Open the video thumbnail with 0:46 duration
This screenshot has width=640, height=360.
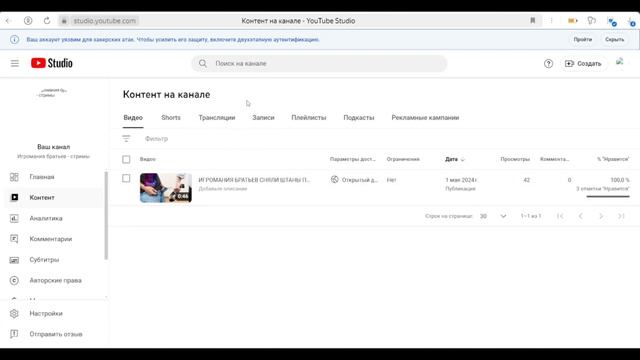[166, 188]
